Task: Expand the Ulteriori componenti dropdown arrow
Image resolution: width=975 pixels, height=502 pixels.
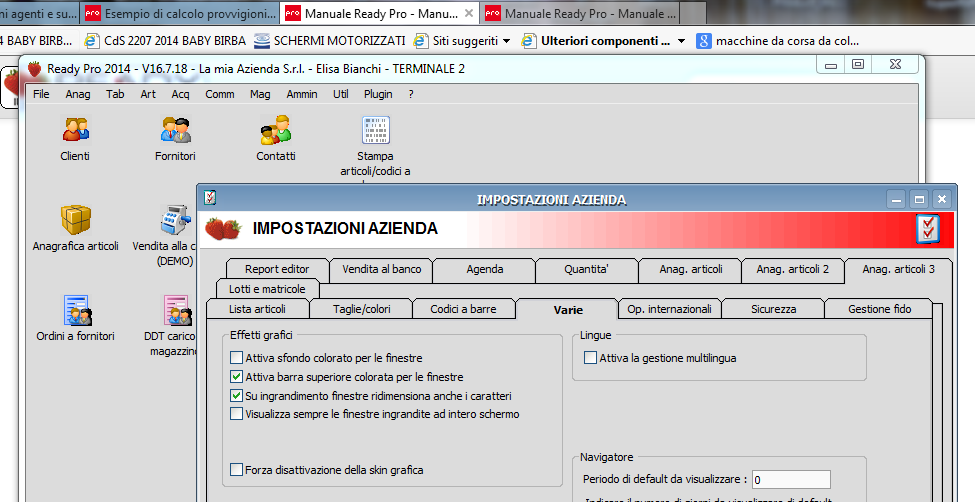Action: (682, 42)
